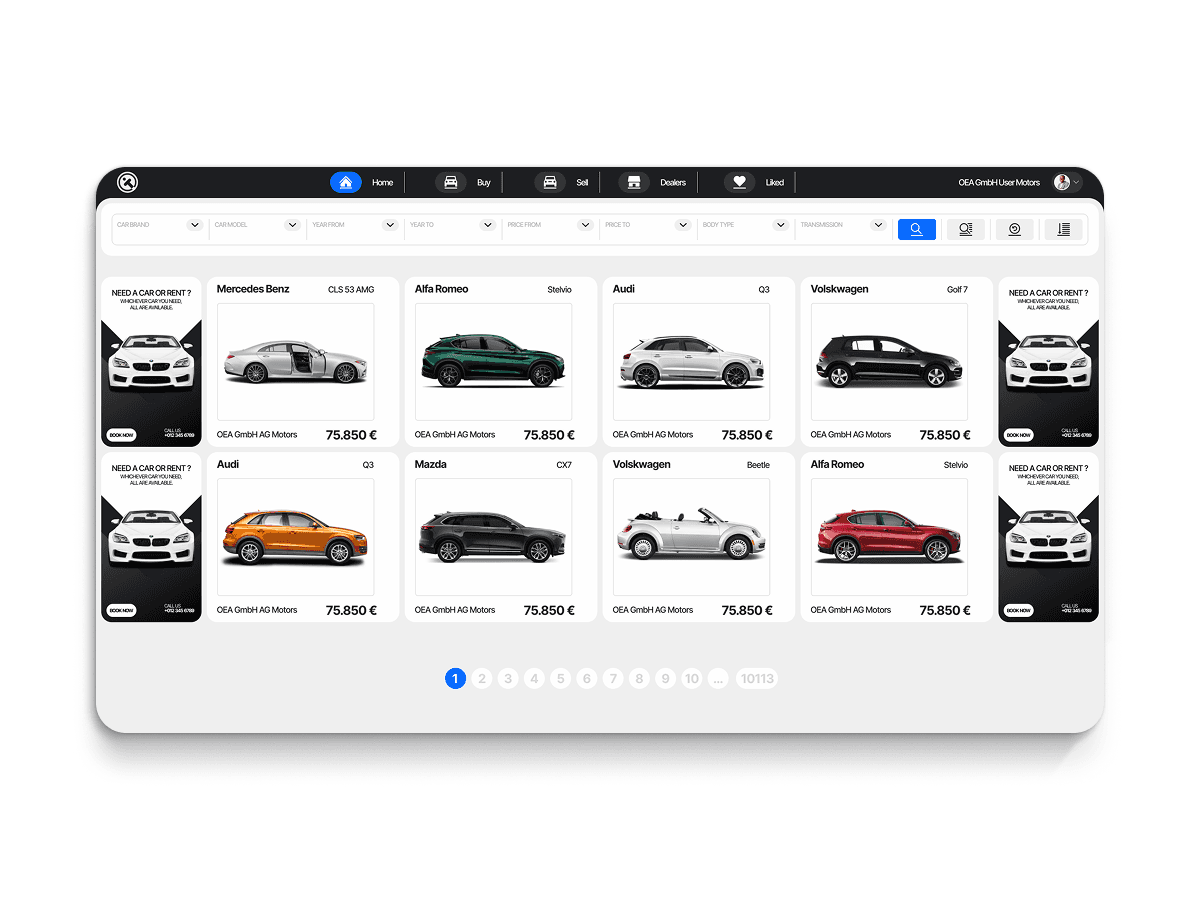
Task: Select the Liked menu label
Action: (x=775, y=183)
